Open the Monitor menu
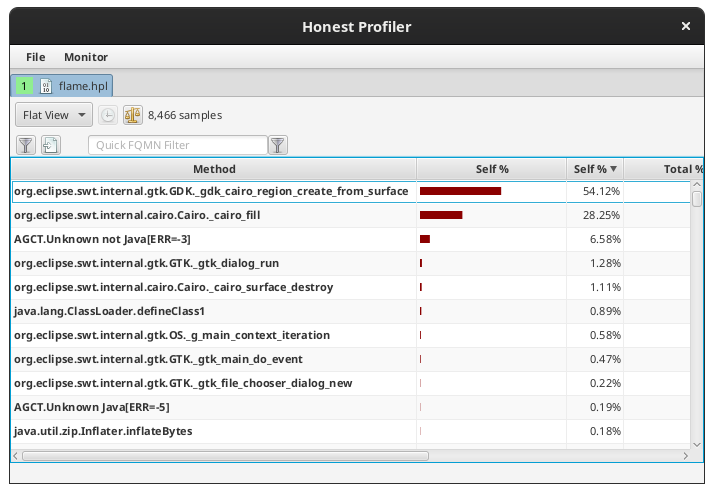 [86, 57]
